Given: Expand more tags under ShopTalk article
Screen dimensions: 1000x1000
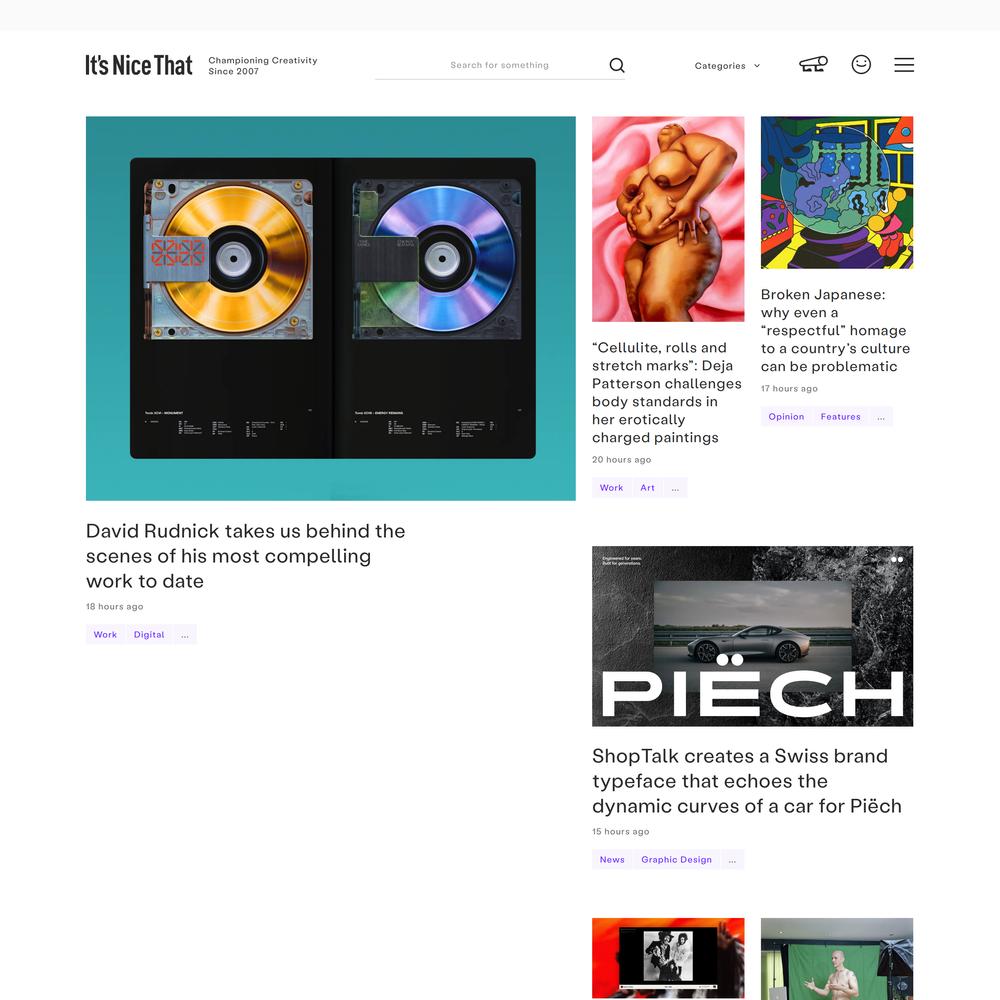Looking at the screenshot, I should pos(732,860).
